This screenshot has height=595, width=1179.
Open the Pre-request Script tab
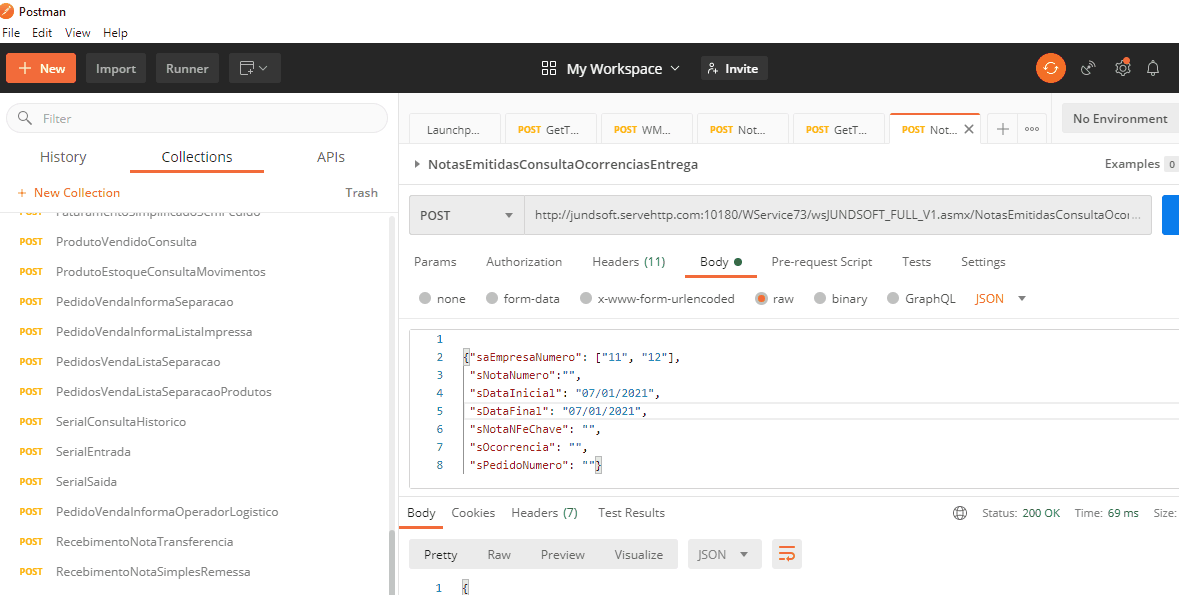tap(821, 262)
